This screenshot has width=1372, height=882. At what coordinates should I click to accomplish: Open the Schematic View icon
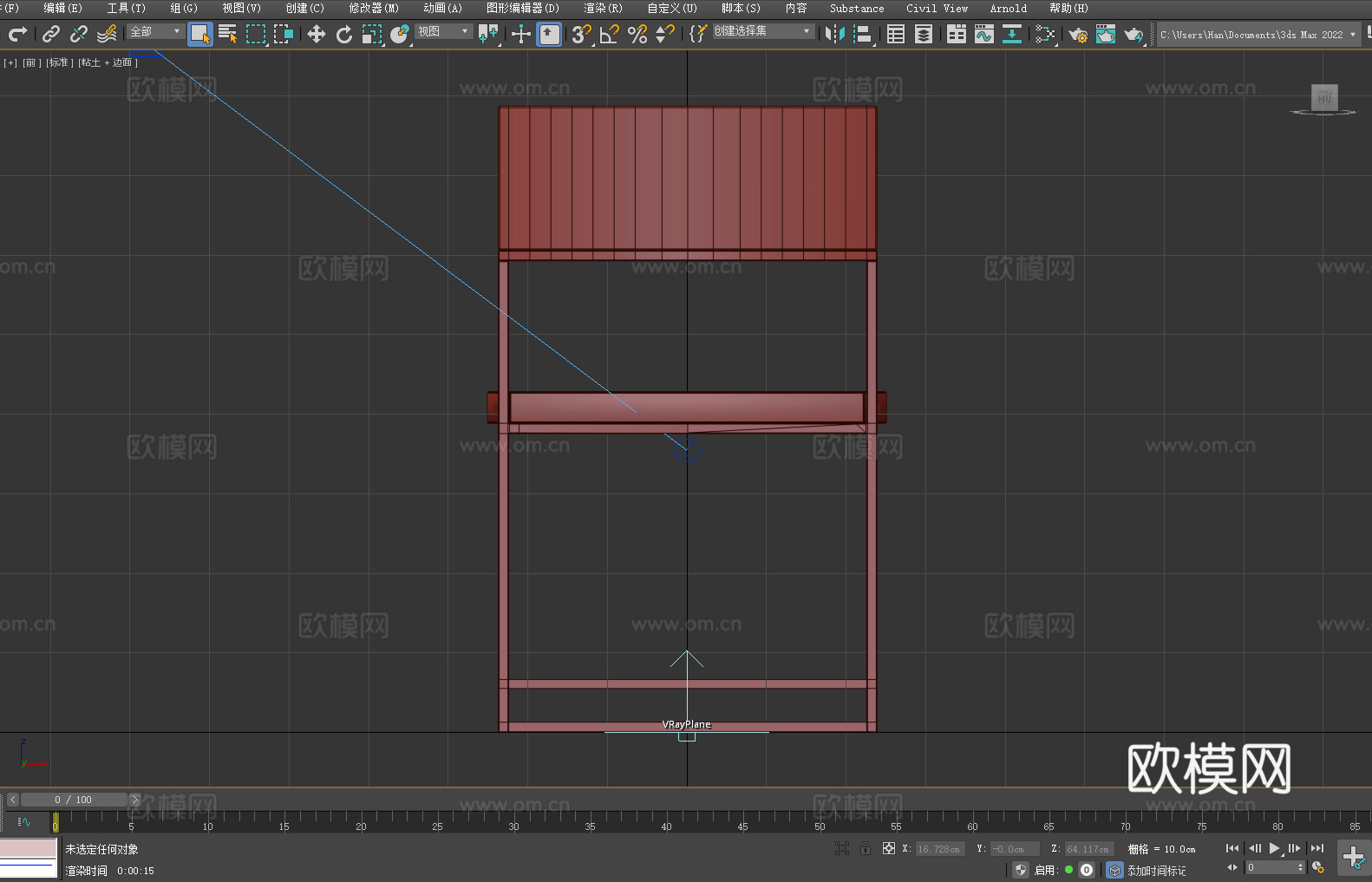(1045, 34)
